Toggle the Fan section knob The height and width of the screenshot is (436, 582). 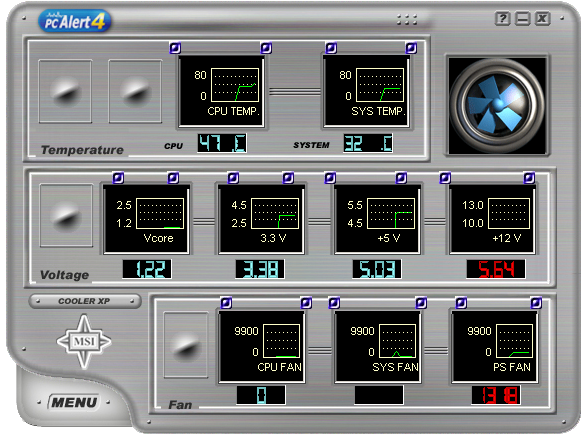coord(186,345)
